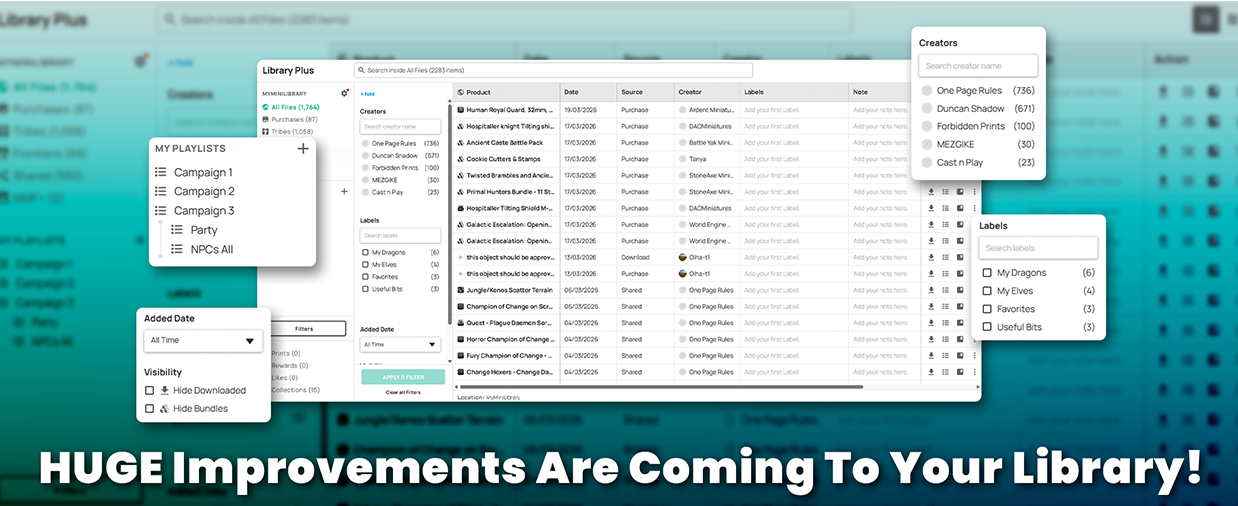Click Add your note here for Twisted Brambles row
This screenshot has width=1238, height=506.
(x=880, y=175)
